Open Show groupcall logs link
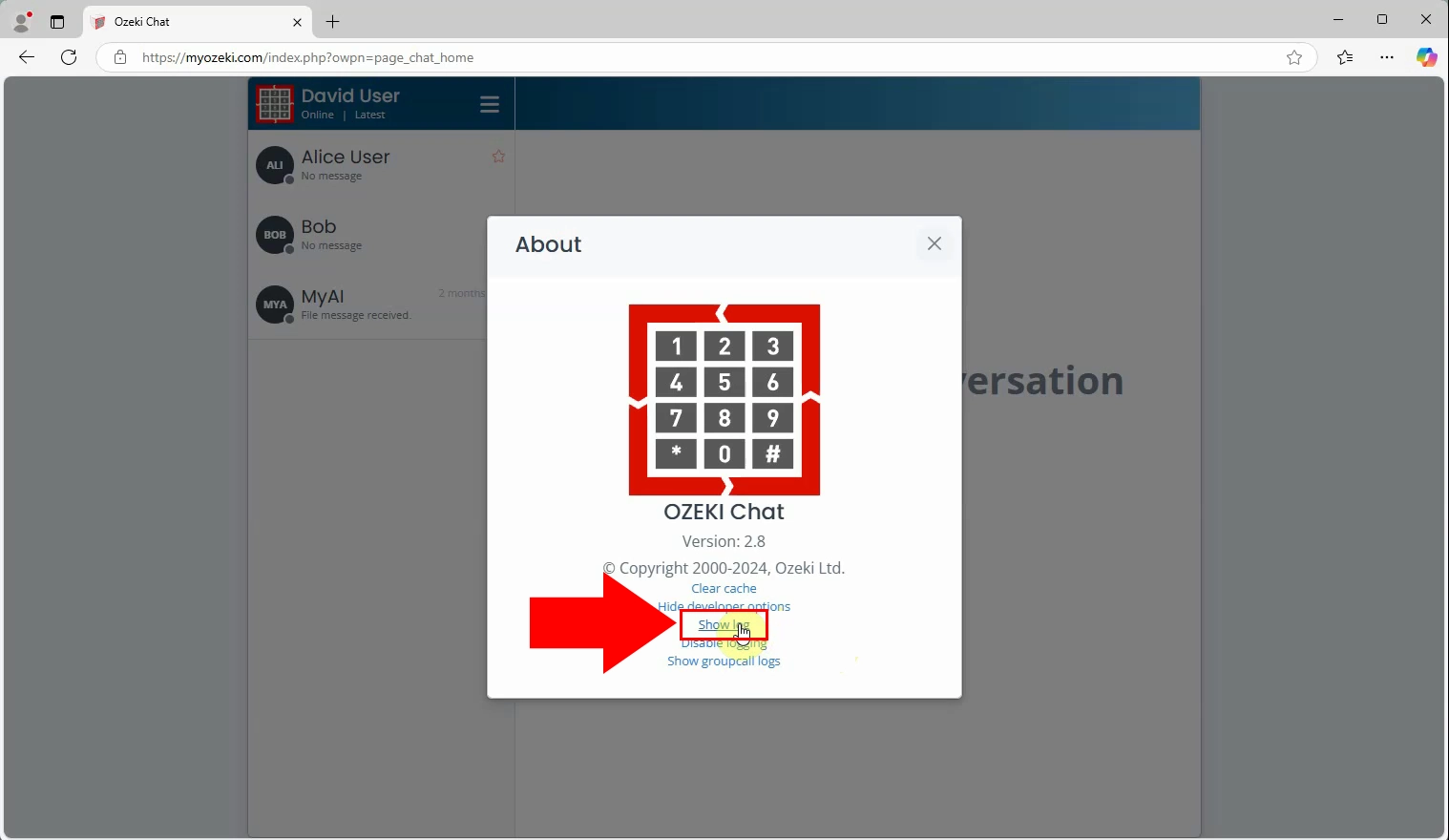 [724, 661]
